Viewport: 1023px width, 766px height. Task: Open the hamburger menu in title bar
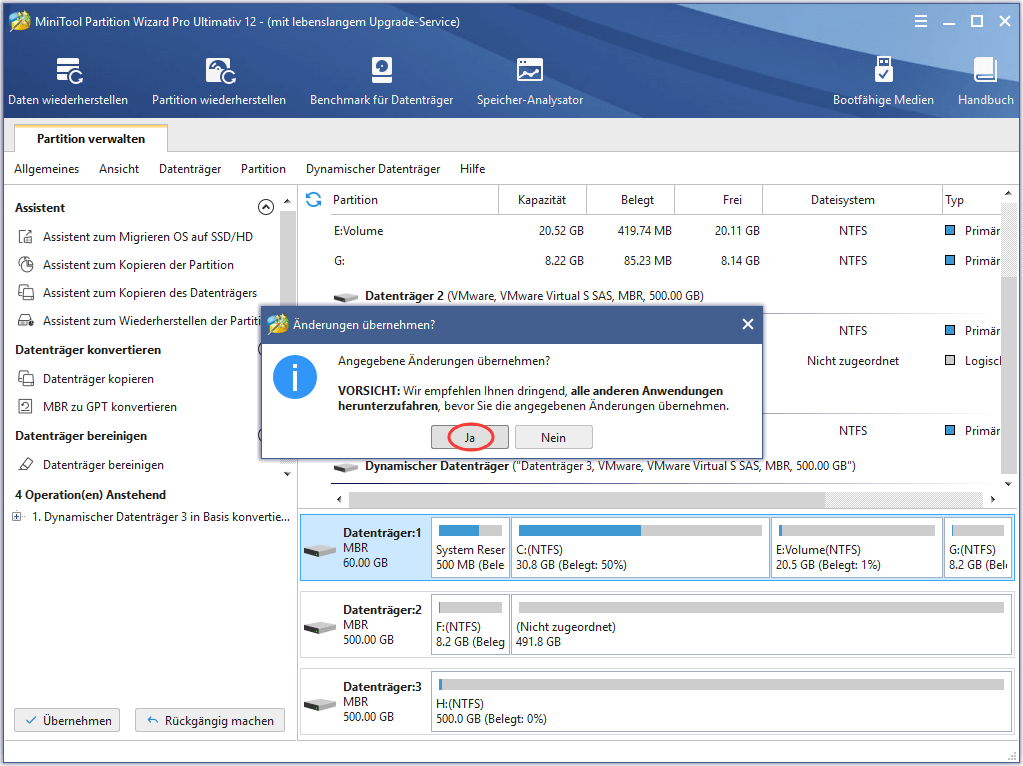920,20
